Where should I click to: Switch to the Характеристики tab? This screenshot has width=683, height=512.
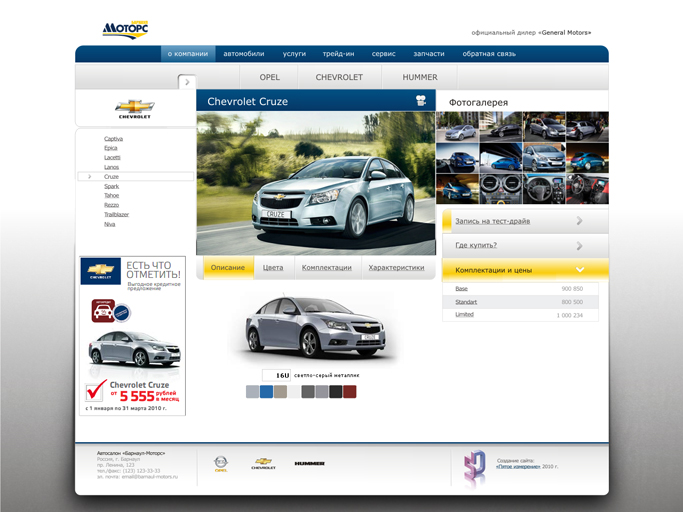(396, 268)
